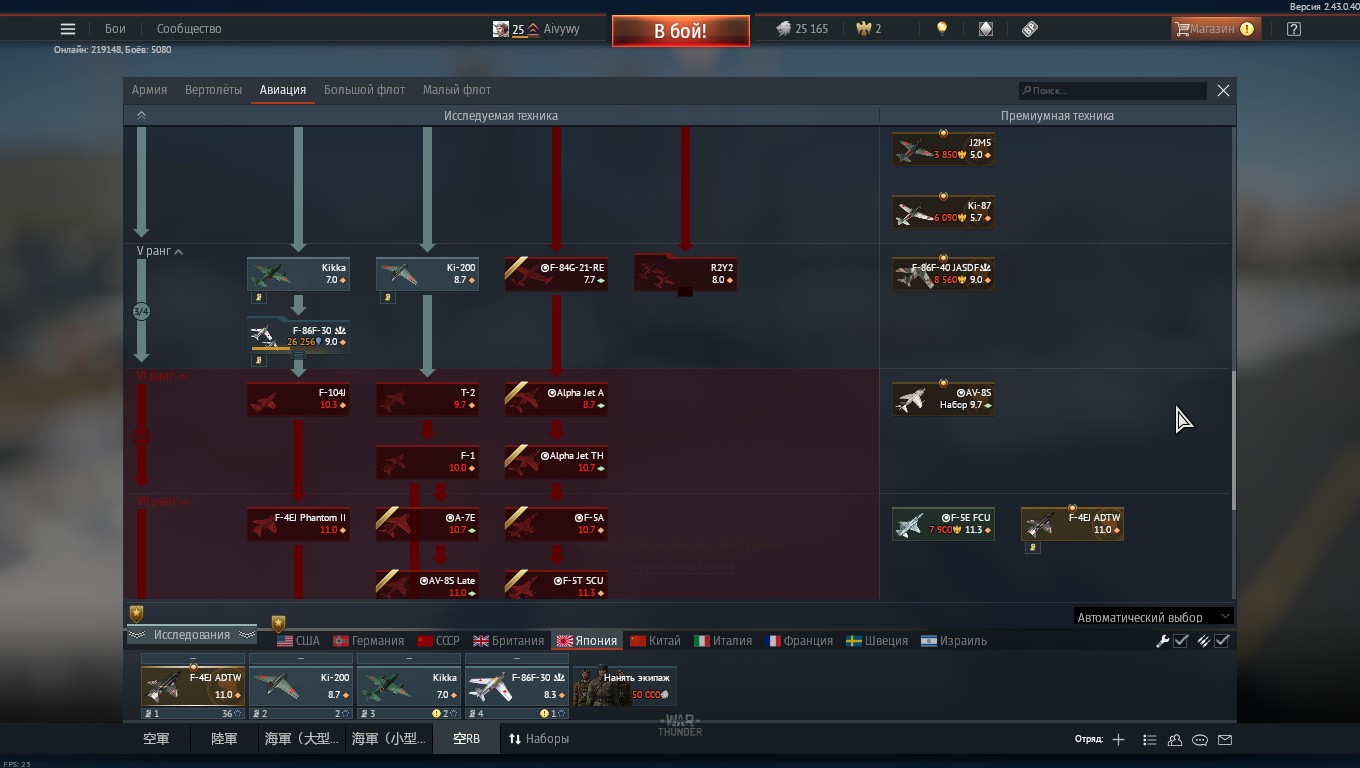This screenshot has width=1360, height=768.
Task: Open the hamburger main menu
Action: point(68,29)
